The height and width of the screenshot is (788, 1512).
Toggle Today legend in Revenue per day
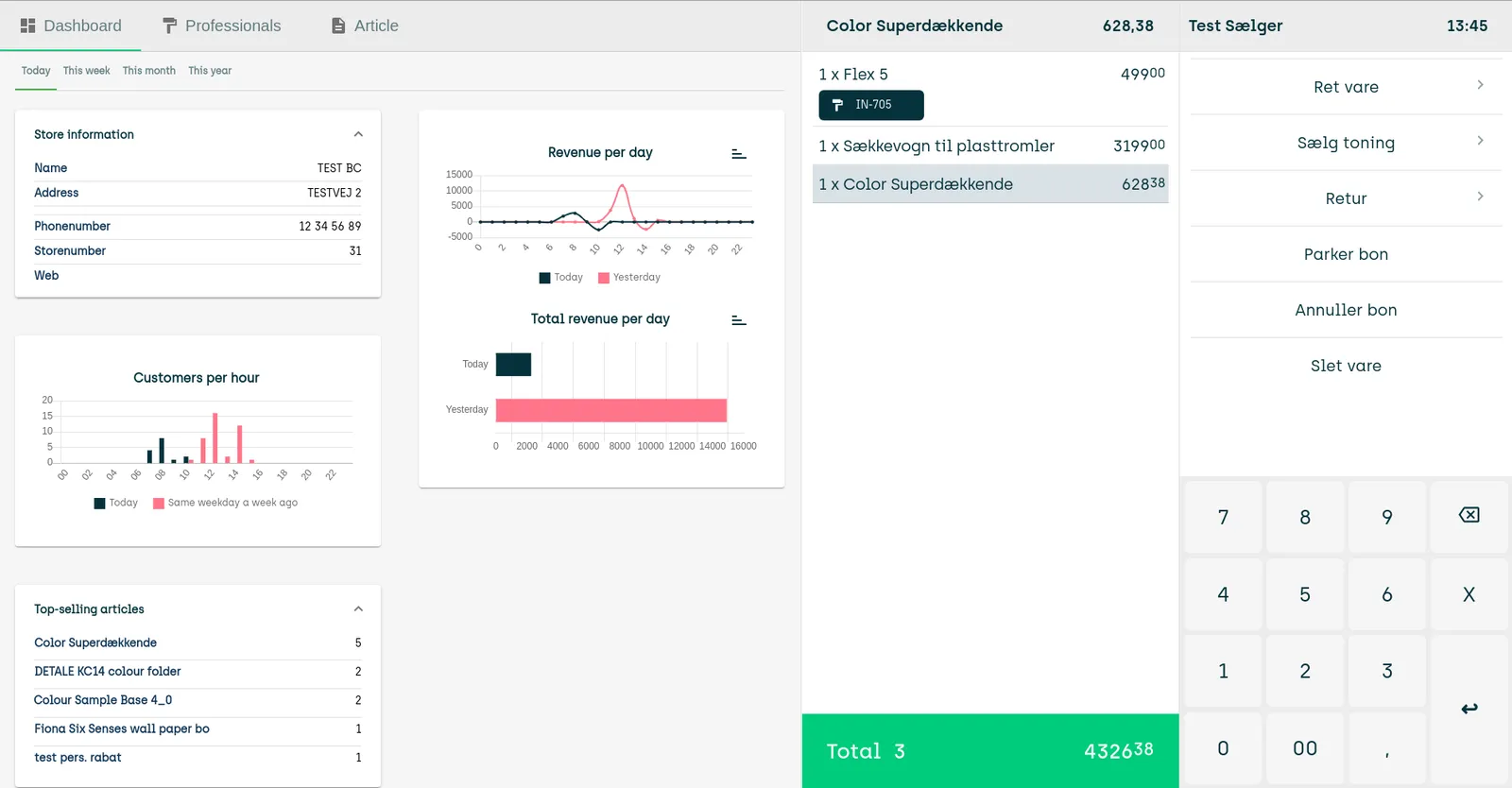(x=560, y=278)
